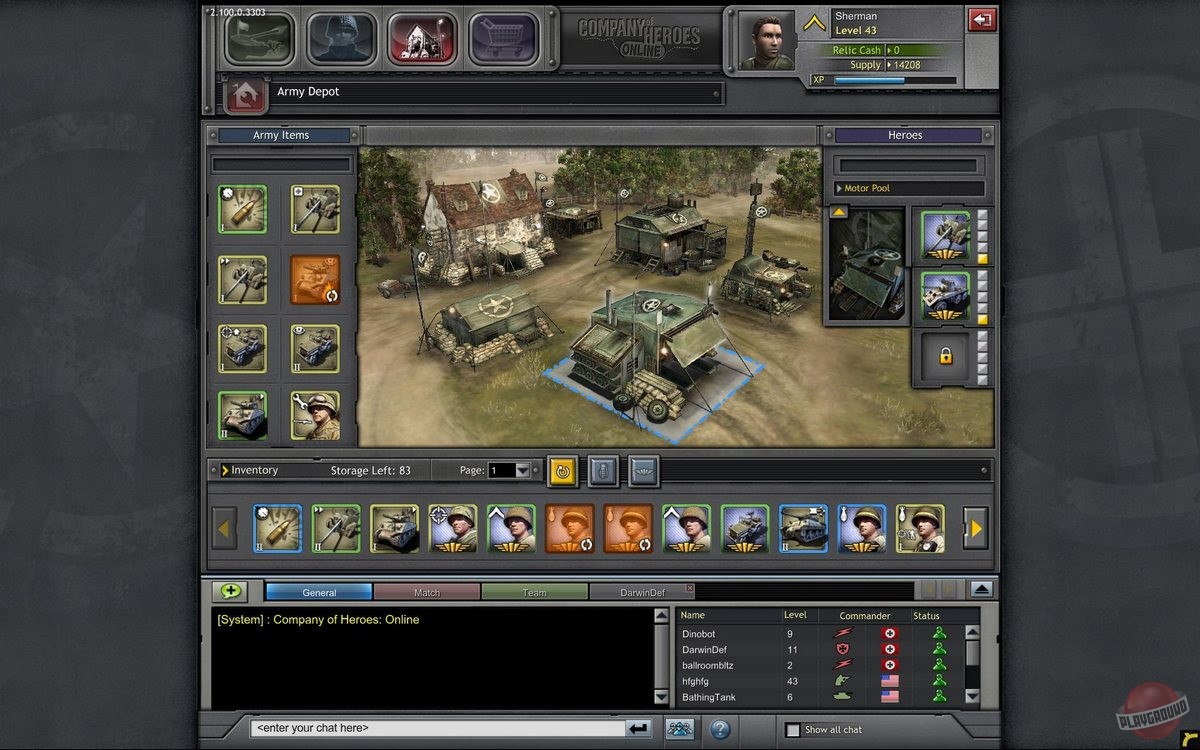This screenshot has height=750, width=1200.
Task: Click the blue question mark help icon
Action: coord(720,728)
